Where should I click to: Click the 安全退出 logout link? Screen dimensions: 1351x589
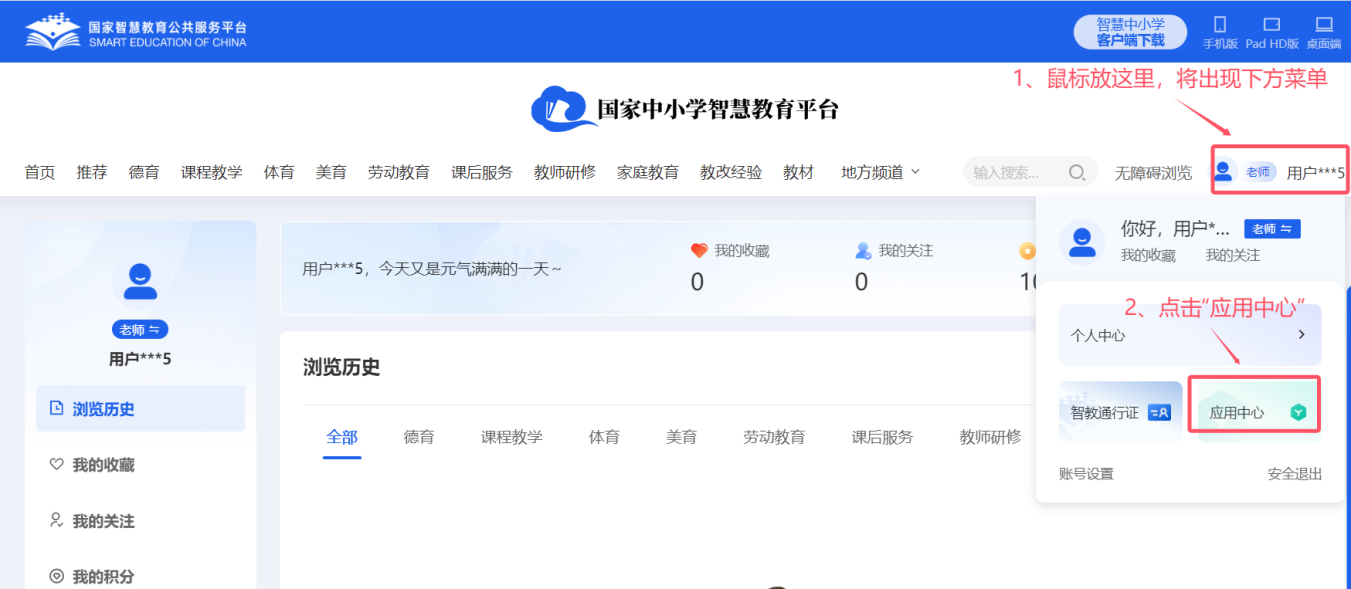(1294, 474)
